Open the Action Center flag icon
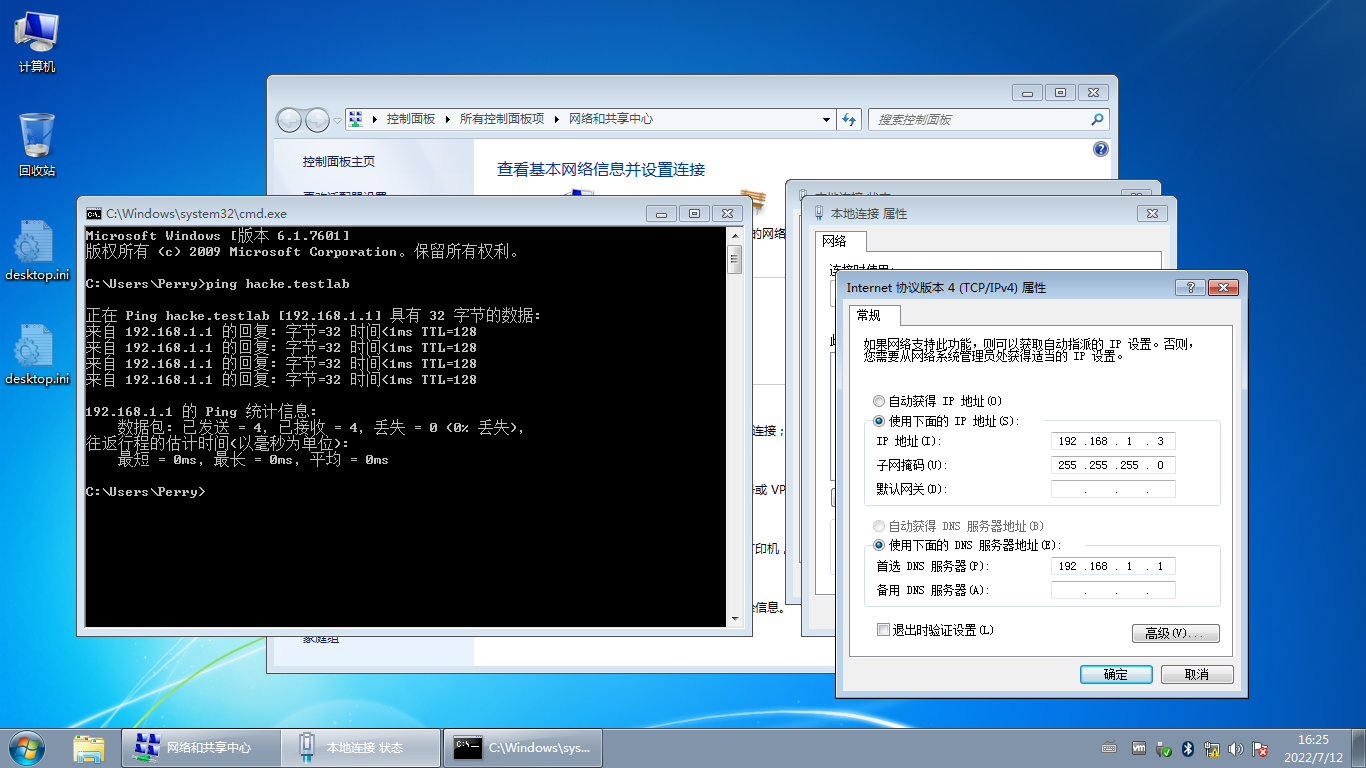Image resolution: width=1366 pixels, height=768 pixels. pos(1259,748)
